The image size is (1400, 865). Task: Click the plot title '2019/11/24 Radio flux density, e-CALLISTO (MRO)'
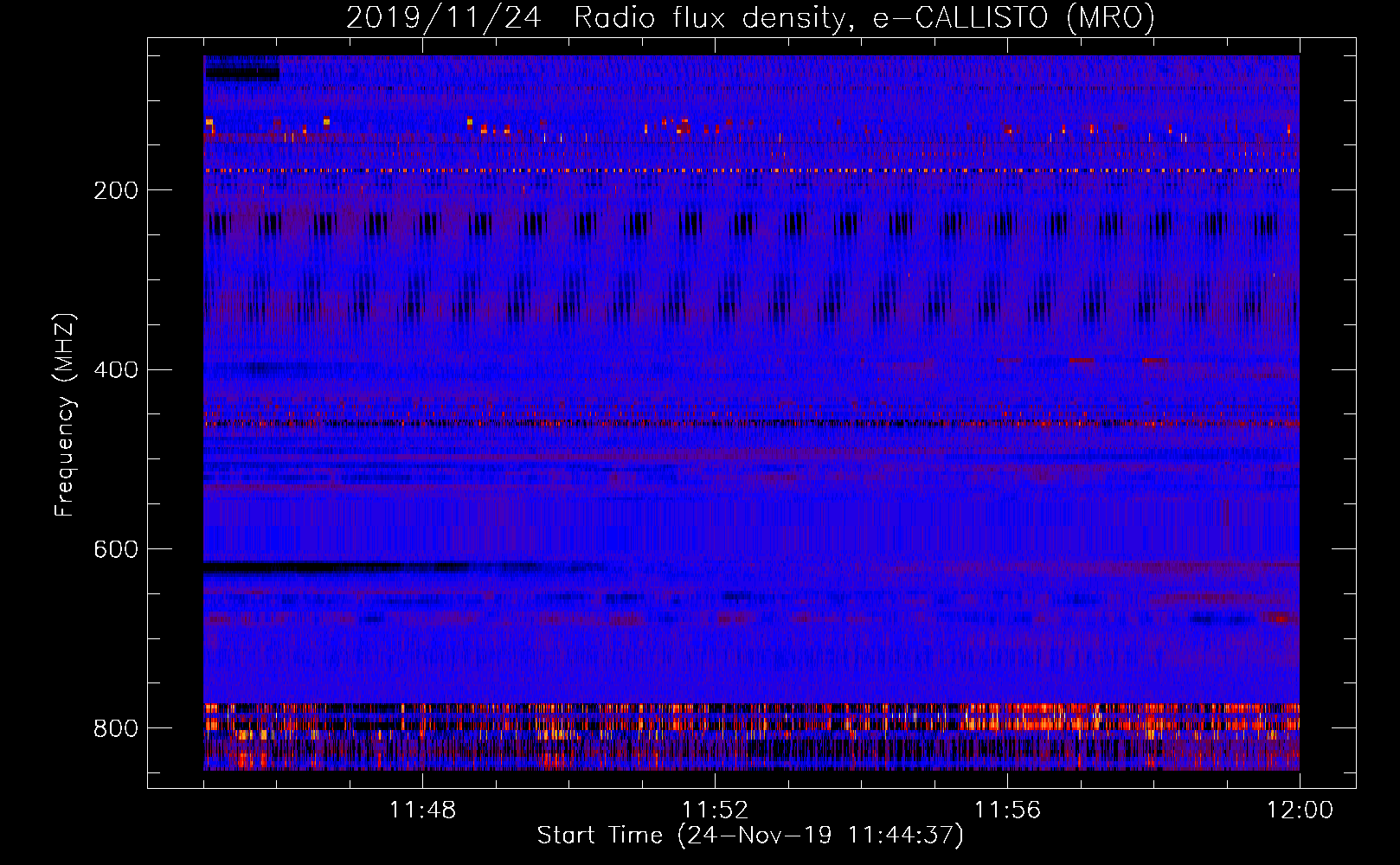[x=750, y=18]
